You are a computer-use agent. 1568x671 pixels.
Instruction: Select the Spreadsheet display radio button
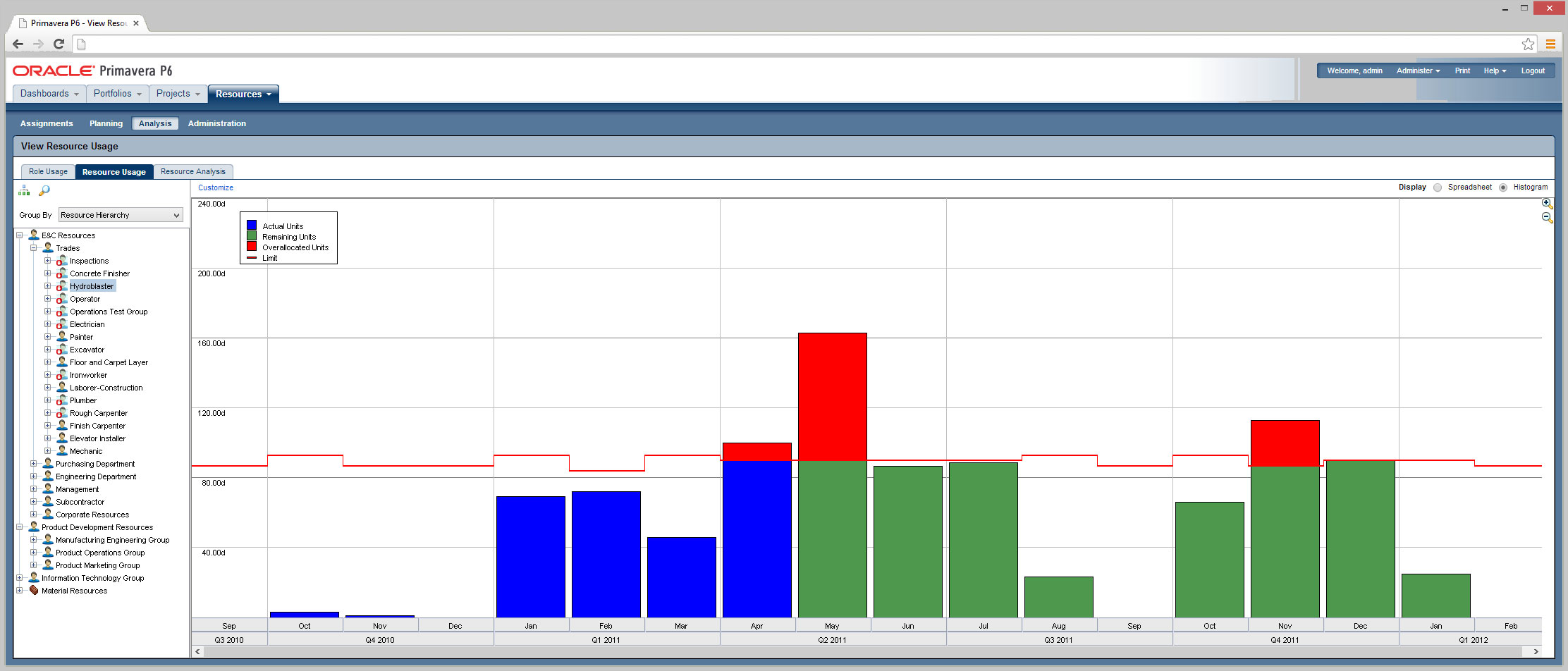point(1438,187)
